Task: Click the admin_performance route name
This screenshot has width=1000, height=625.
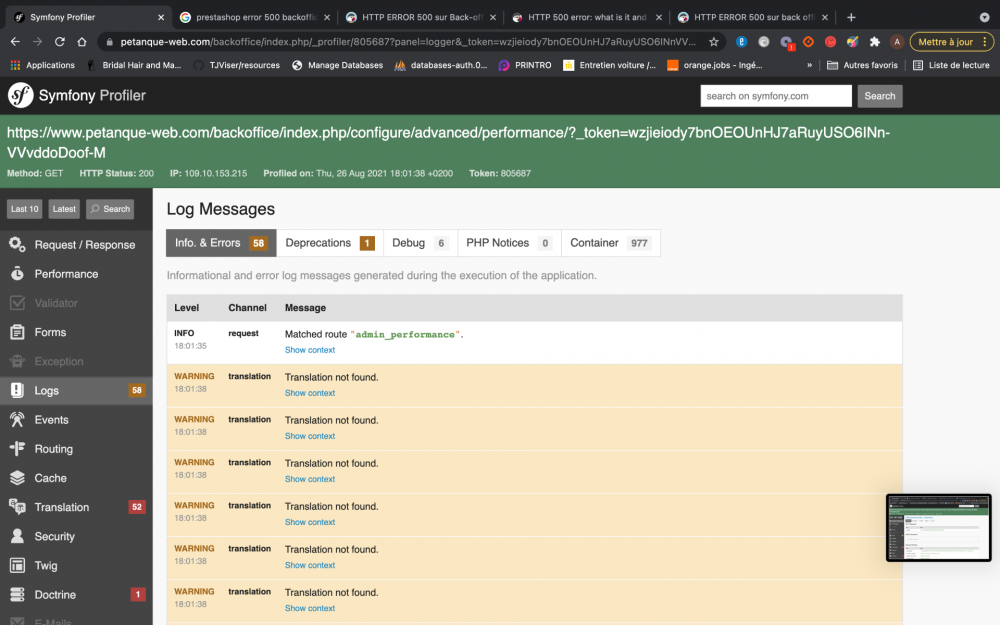Action: click(405, 334)
